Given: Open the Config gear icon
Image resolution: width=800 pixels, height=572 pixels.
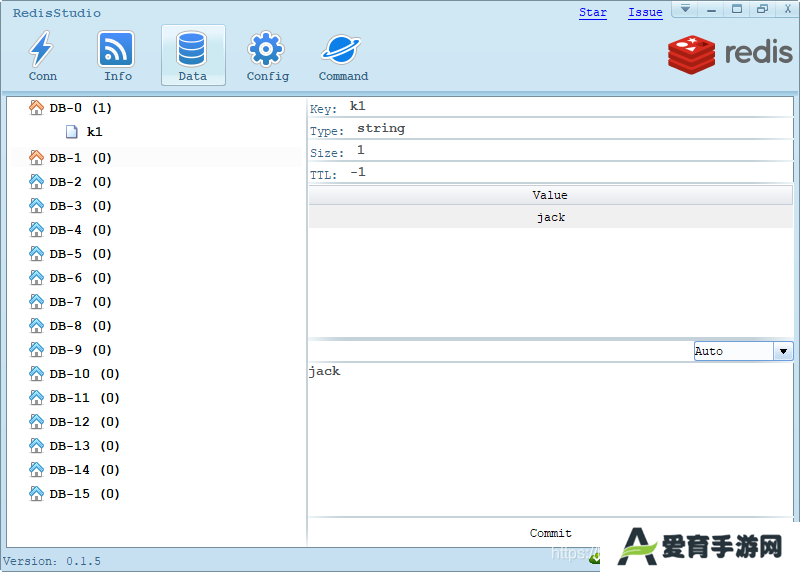Looking at the screenshot, I should pyautogui.click(x=266, y=49).
